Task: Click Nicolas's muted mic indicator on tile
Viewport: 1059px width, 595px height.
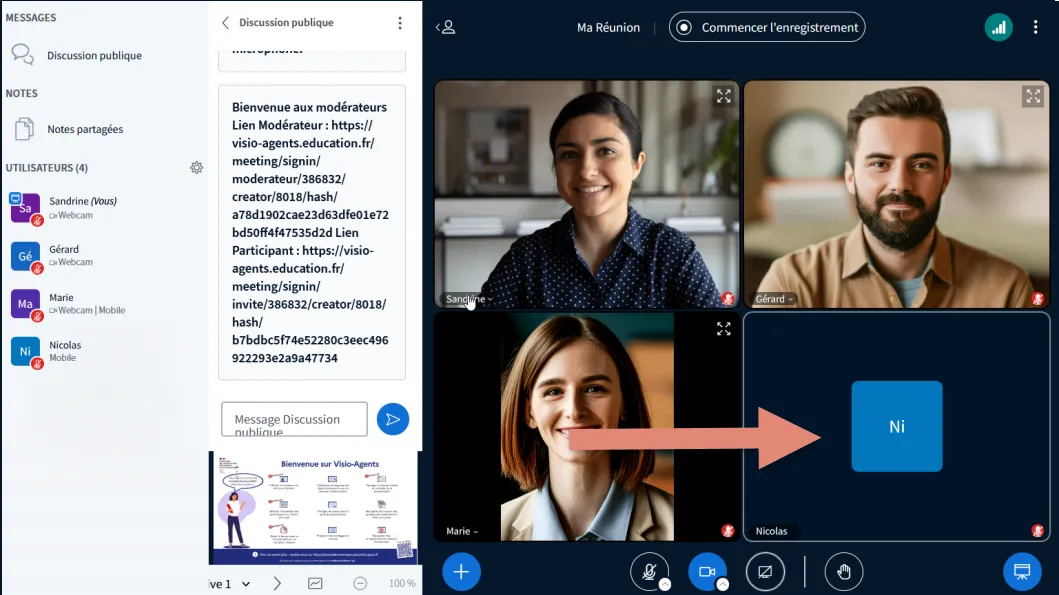Action: coord(1038,531)
